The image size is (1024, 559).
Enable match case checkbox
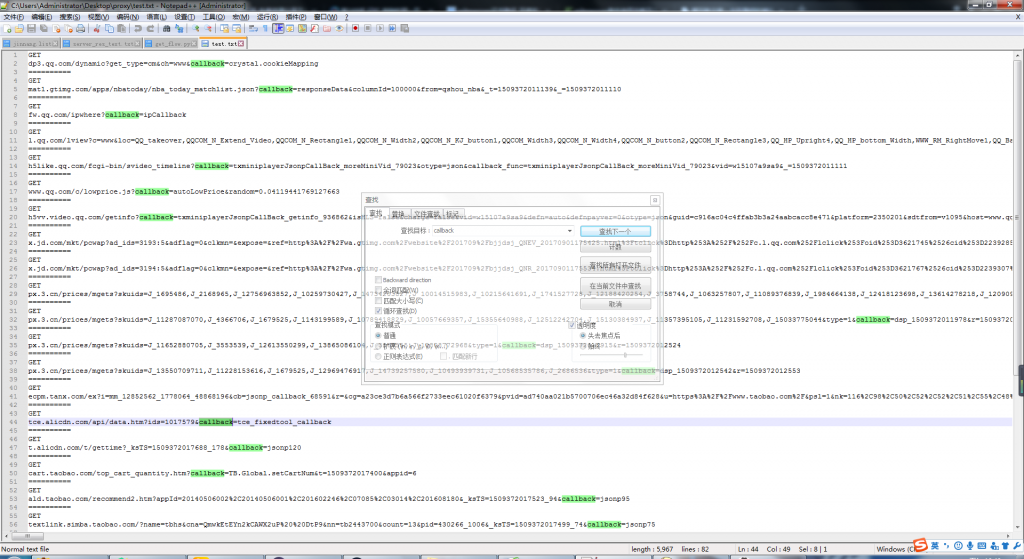pyautogui.click(x=378, y=301)
